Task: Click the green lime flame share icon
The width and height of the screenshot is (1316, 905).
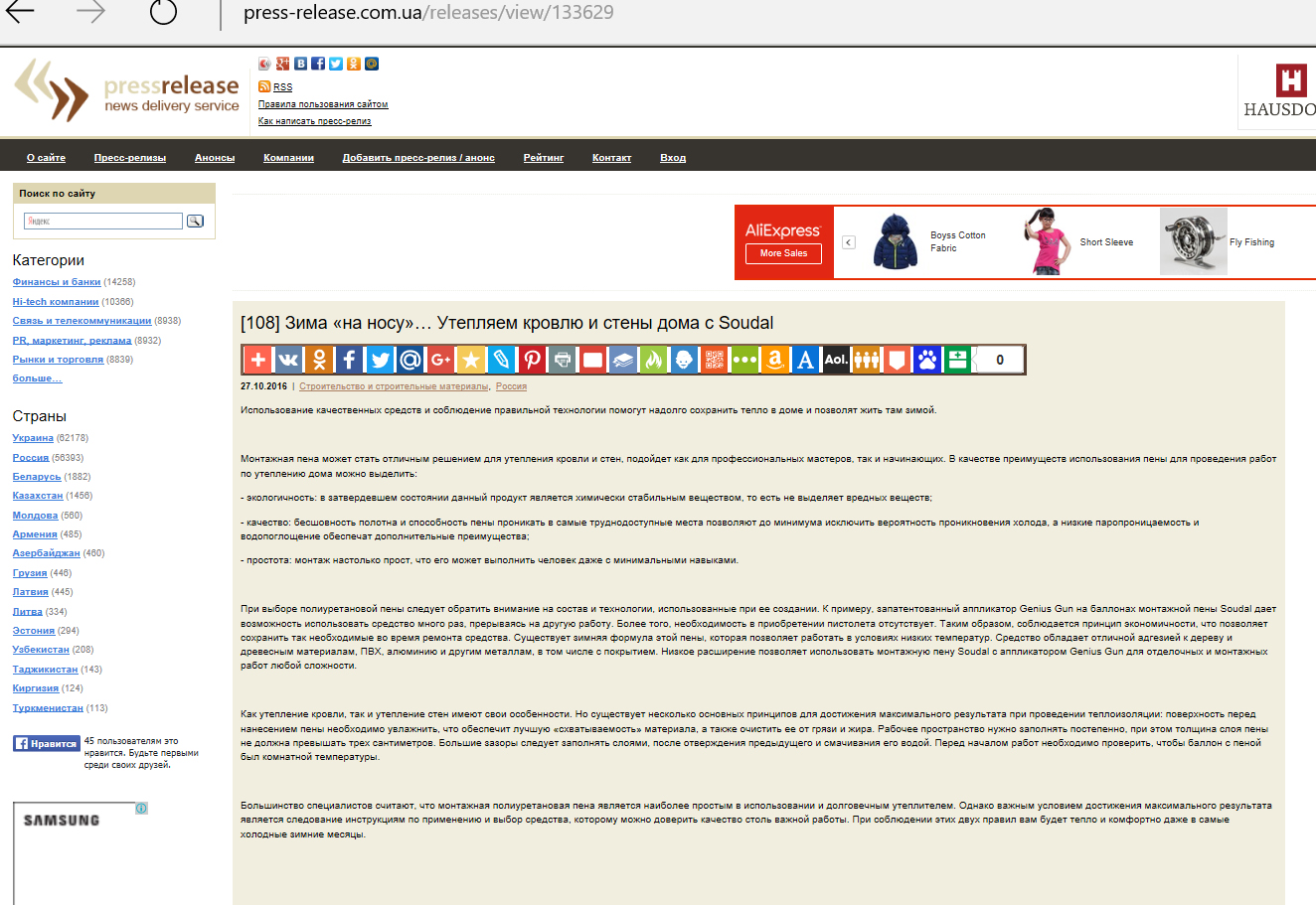Action: coord(654,360)
